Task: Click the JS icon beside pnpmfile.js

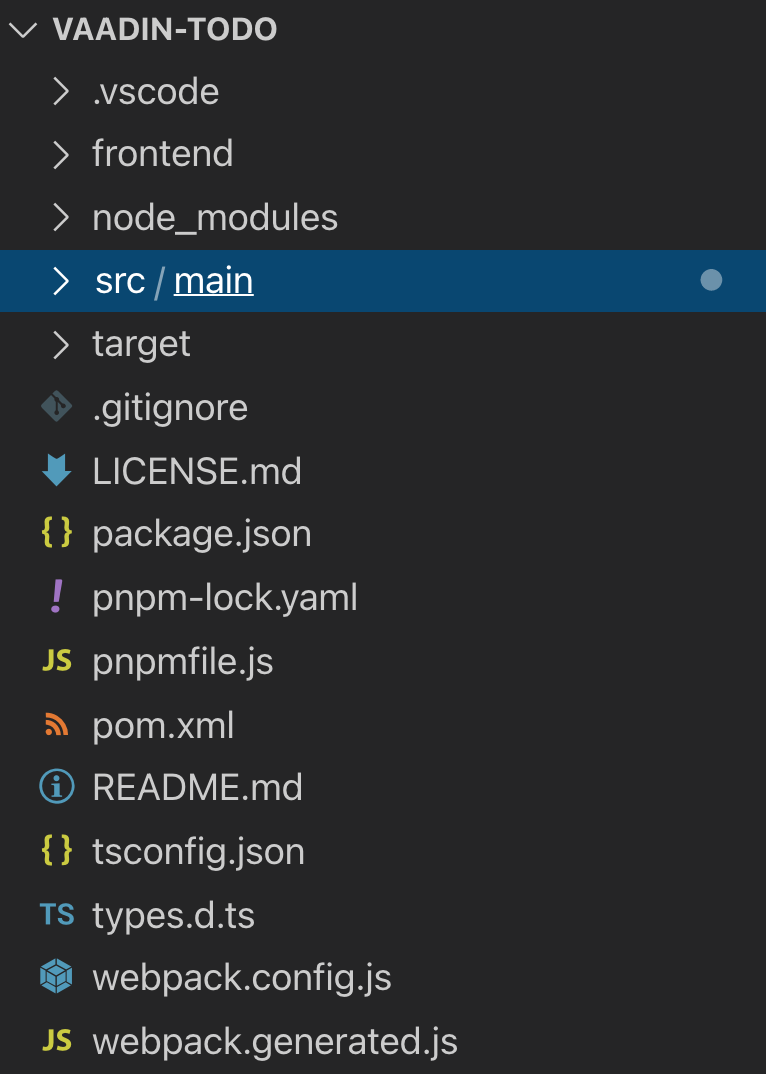Action: tap(58, 661)
